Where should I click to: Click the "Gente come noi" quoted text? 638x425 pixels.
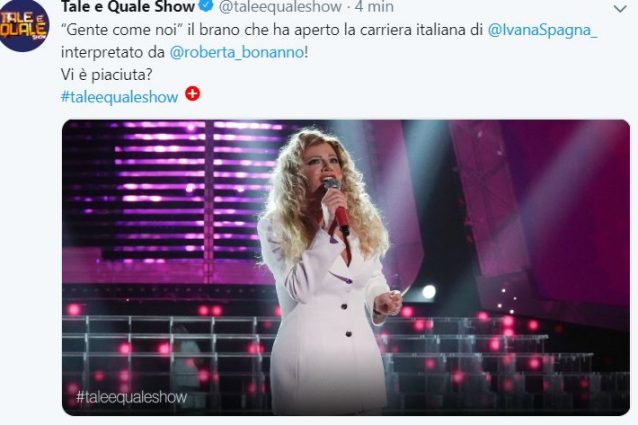pyautogui.click(x=122, y=30)
